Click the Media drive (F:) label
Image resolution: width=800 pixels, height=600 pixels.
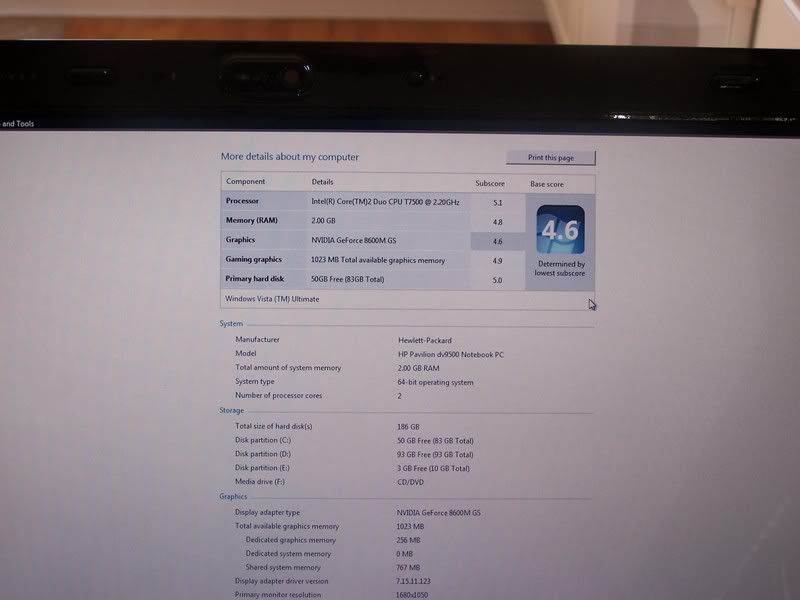[260, 482]
